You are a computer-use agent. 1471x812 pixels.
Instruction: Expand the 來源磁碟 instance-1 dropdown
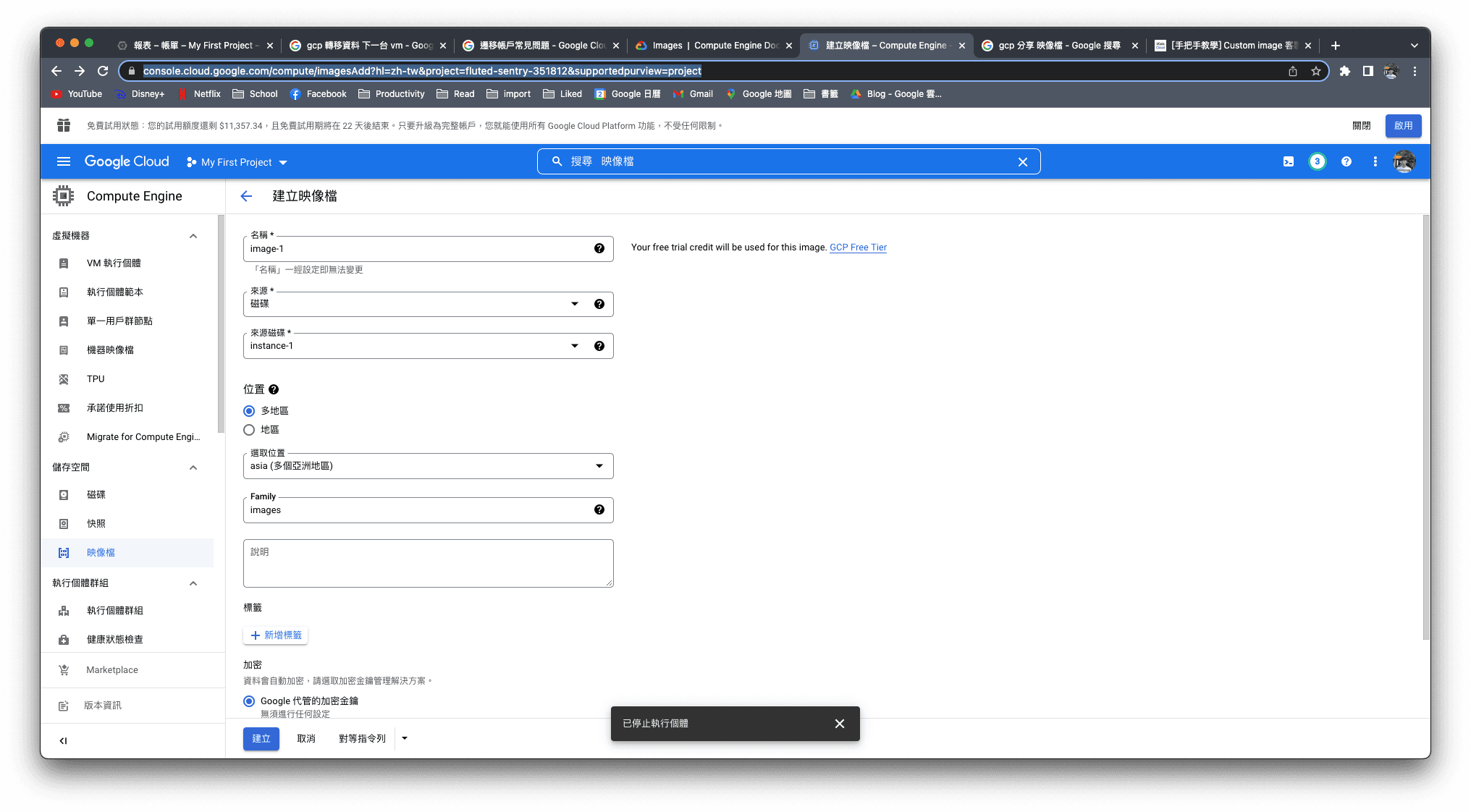point(575,346)
